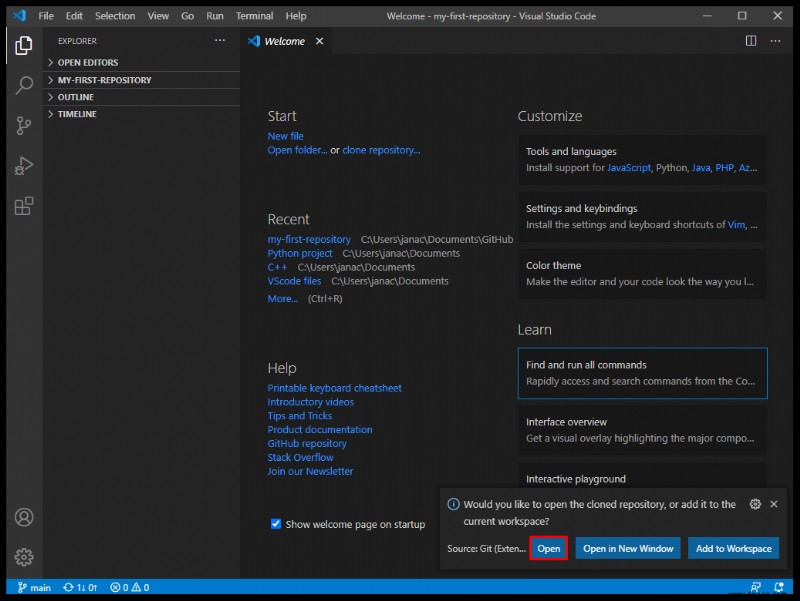Click Java link in Tools and languages

click(701, 168)
